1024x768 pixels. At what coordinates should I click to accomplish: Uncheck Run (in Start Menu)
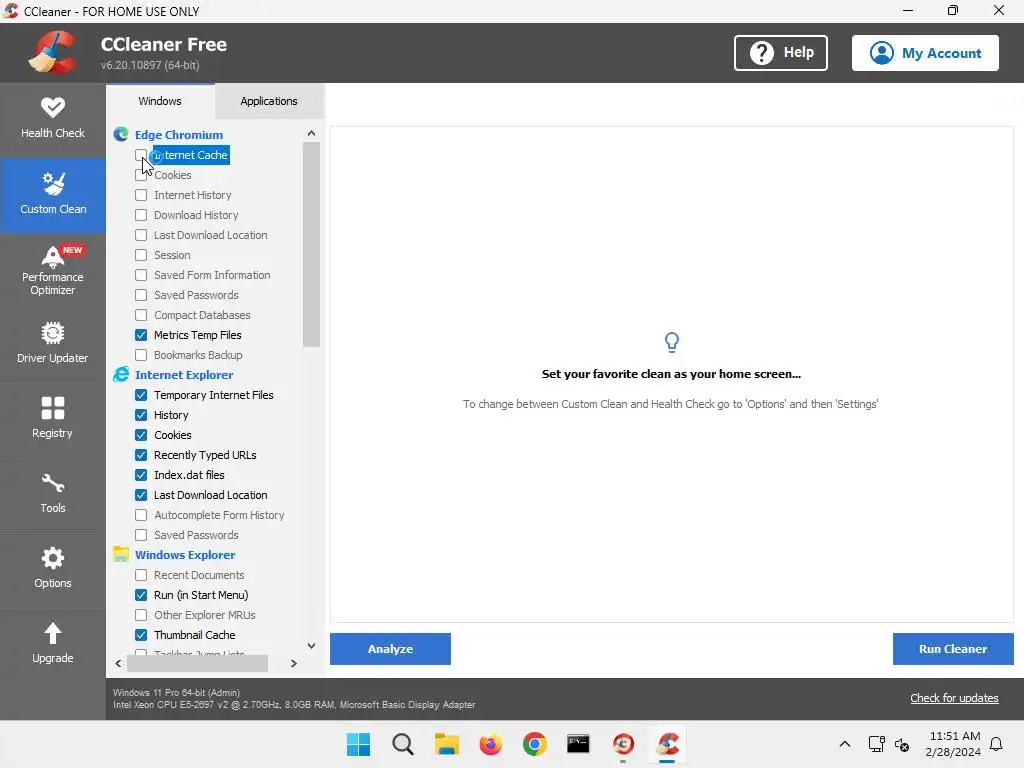pyautogui.click(x=141, y=595)
